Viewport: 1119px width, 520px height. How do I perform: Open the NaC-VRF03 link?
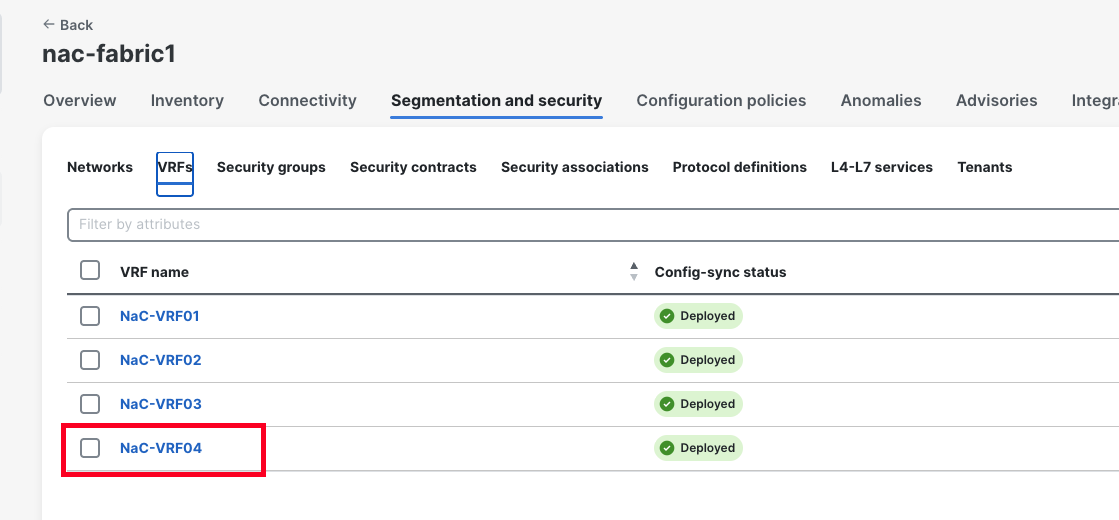coord(161,404)
